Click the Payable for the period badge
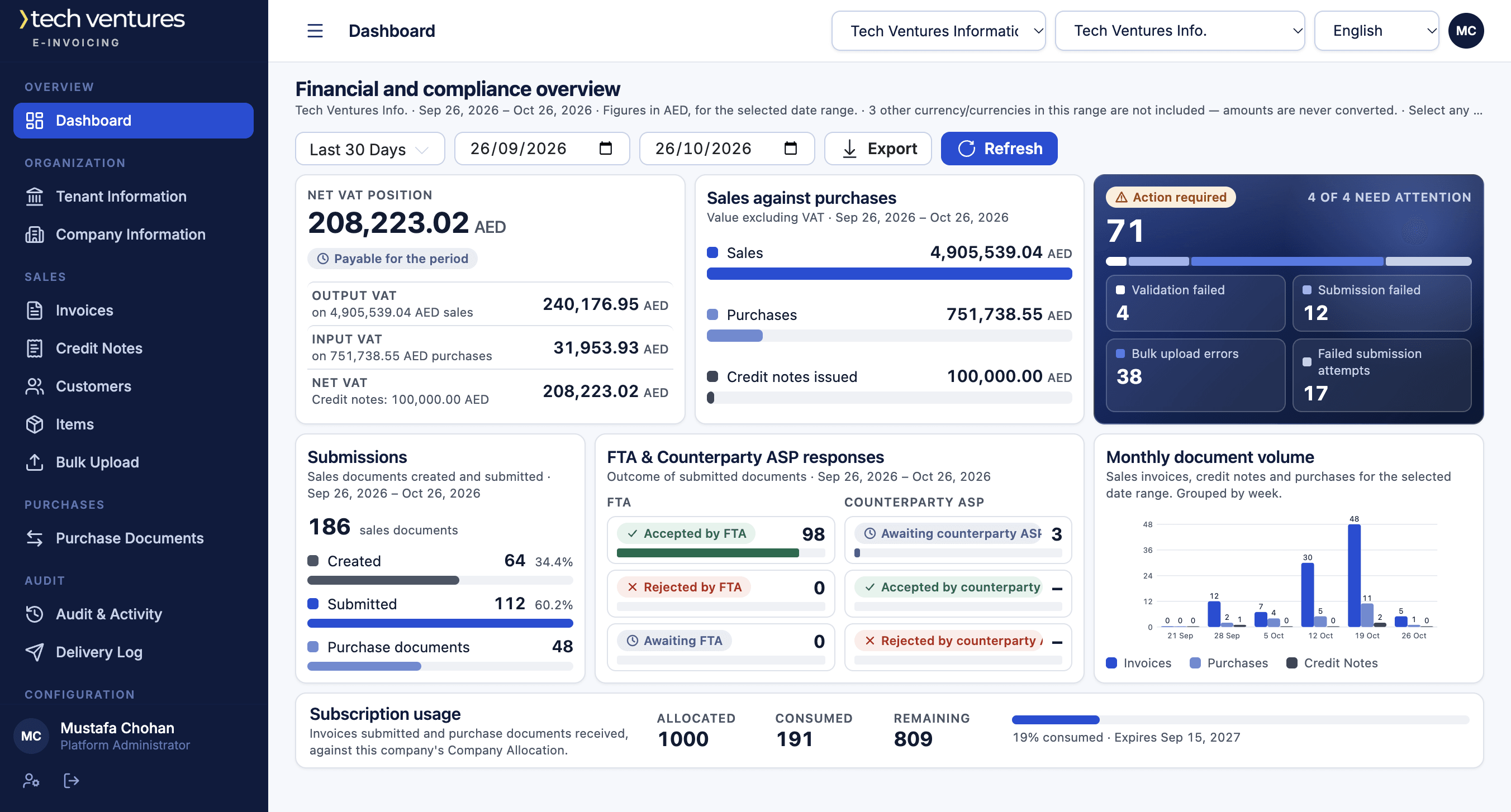 click(392, 259)
